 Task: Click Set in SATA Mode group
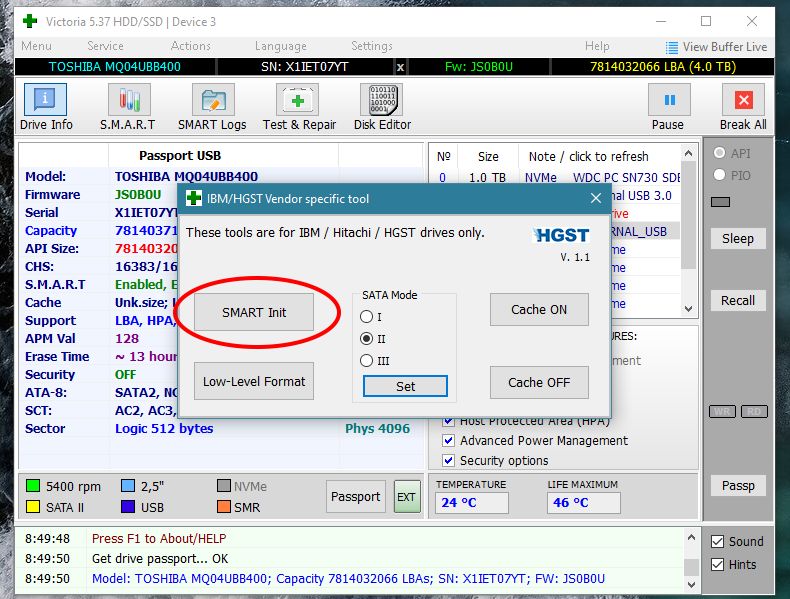coord(405,386)
